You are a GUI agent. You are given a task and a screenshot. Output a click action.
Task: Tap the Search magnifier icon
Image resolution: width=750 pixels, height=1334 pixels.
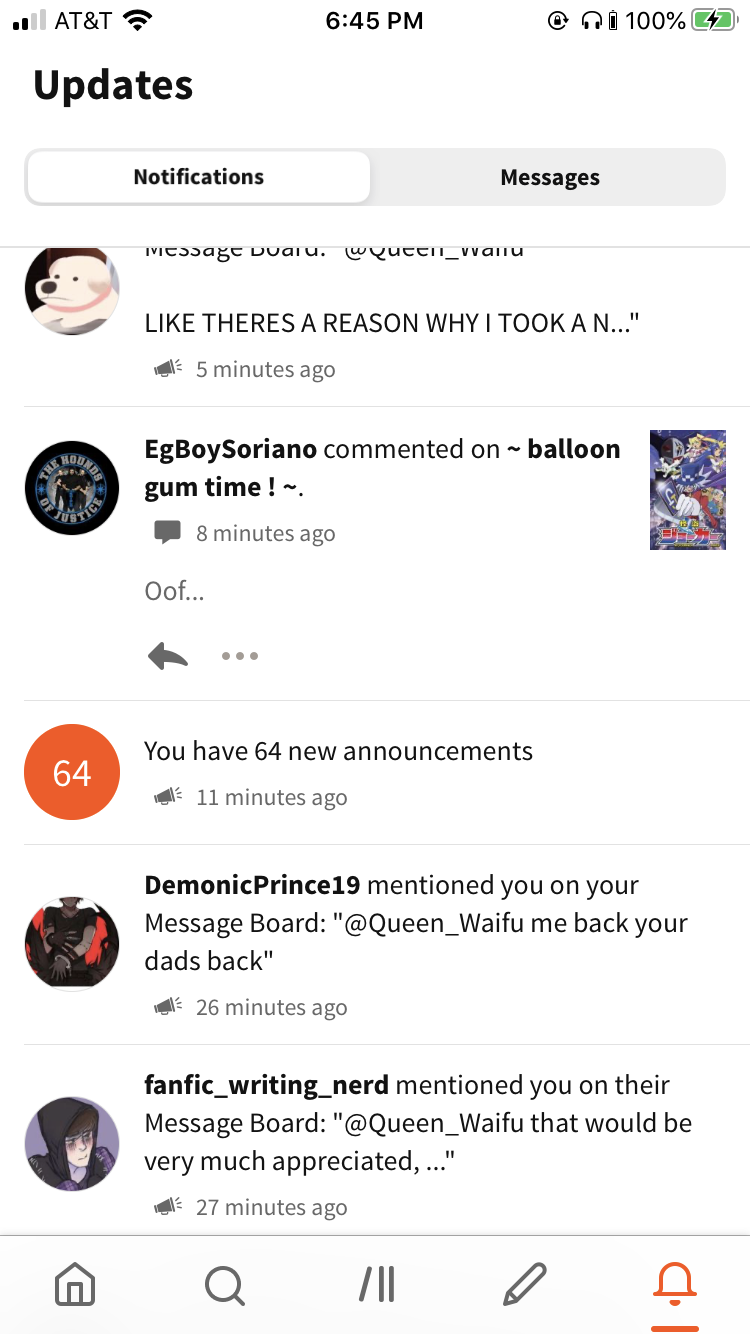224,1283
